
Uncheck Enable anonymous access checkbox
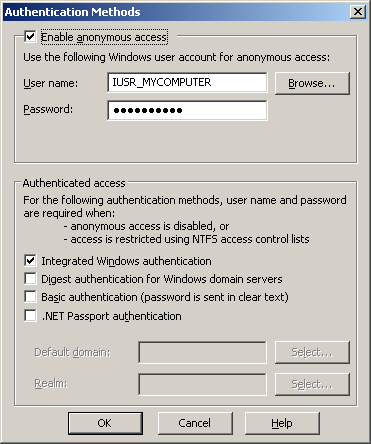coord(30,36)
